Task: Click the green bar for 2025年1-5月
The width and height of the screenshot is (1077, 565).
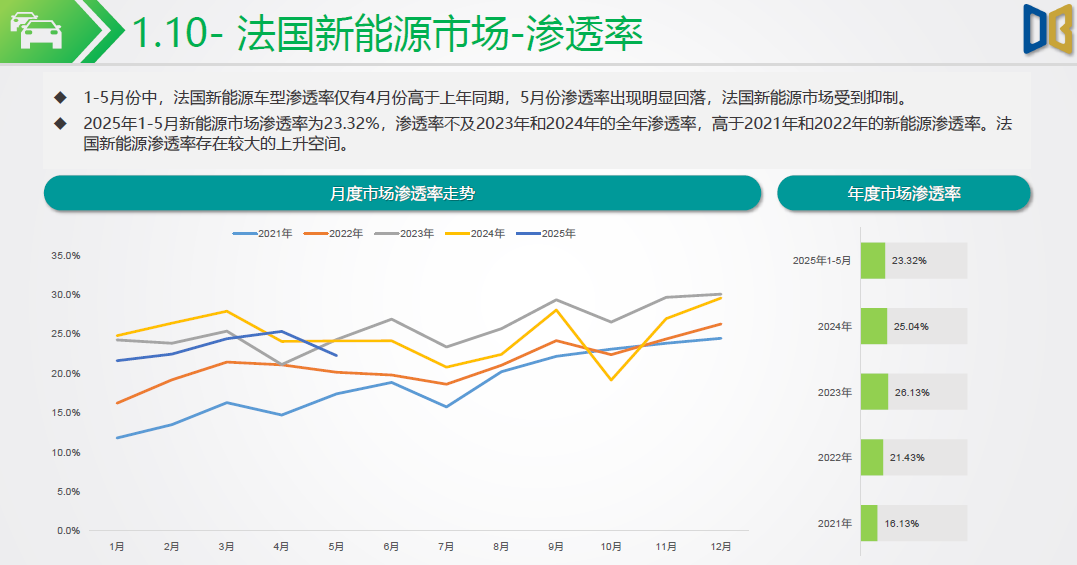Action: (x=873, y=260)
